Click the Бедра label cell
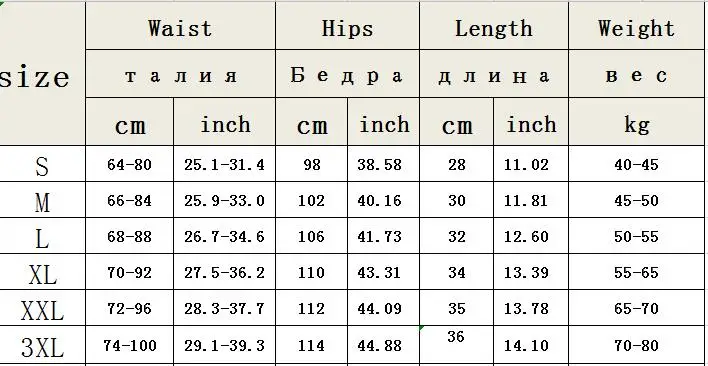The image size is (708, 366). click(347, 74)
